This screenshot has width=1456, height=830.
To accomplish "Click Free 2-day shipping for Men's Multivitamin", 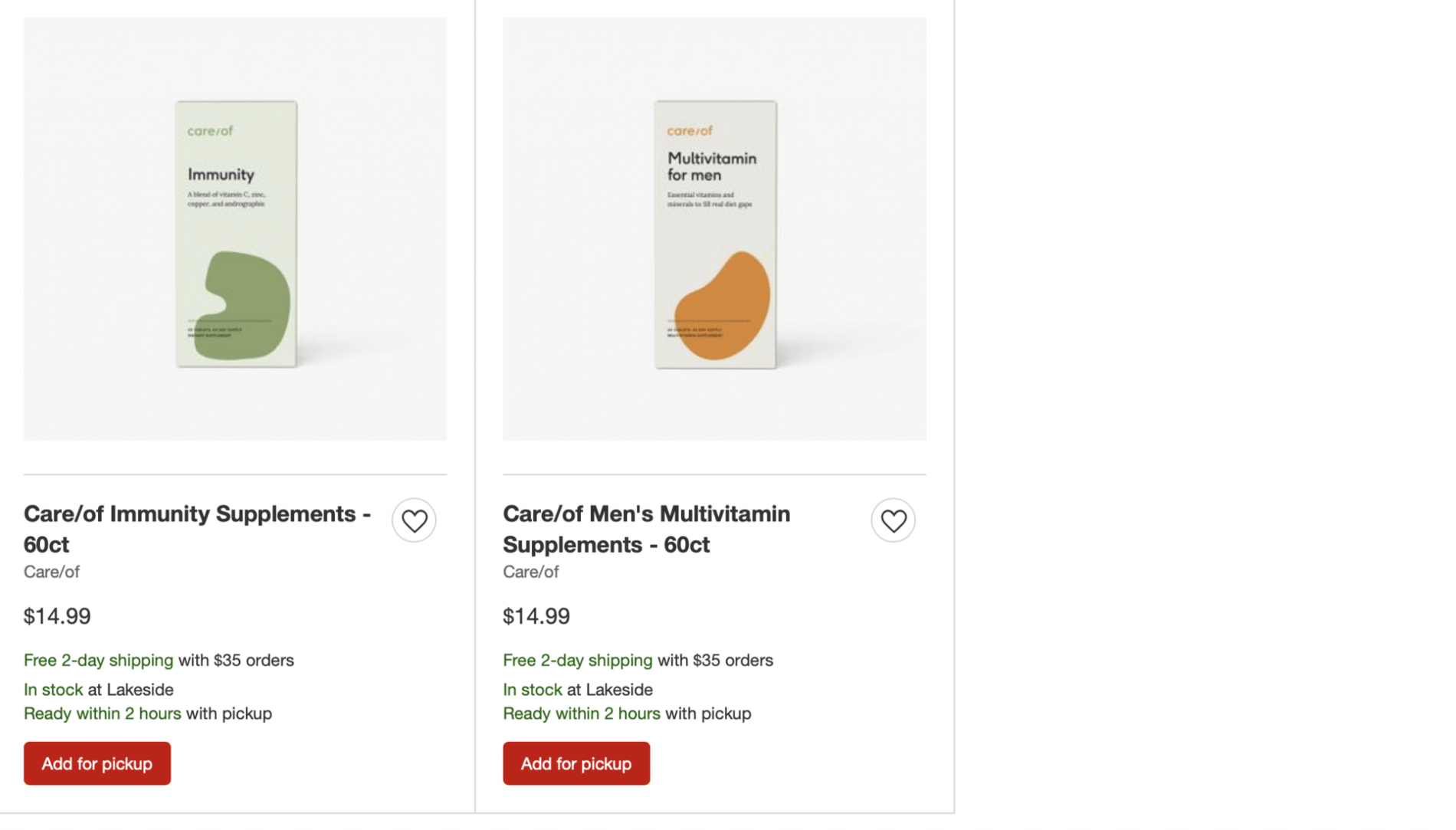I will 577,660.
